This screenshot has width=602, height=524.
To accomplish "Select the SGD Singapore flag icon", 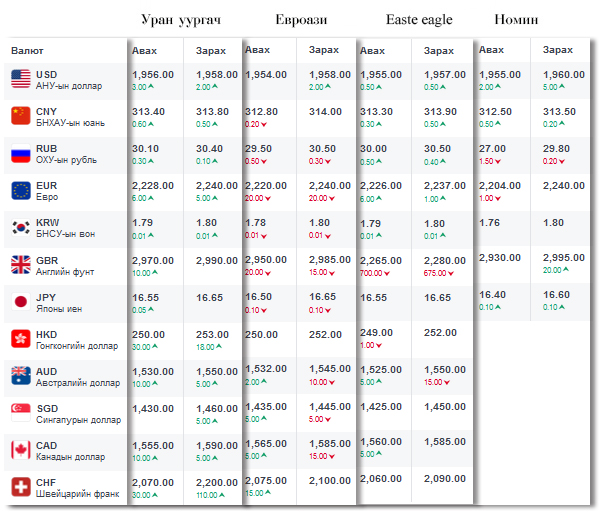I will [x=20, y=412].
